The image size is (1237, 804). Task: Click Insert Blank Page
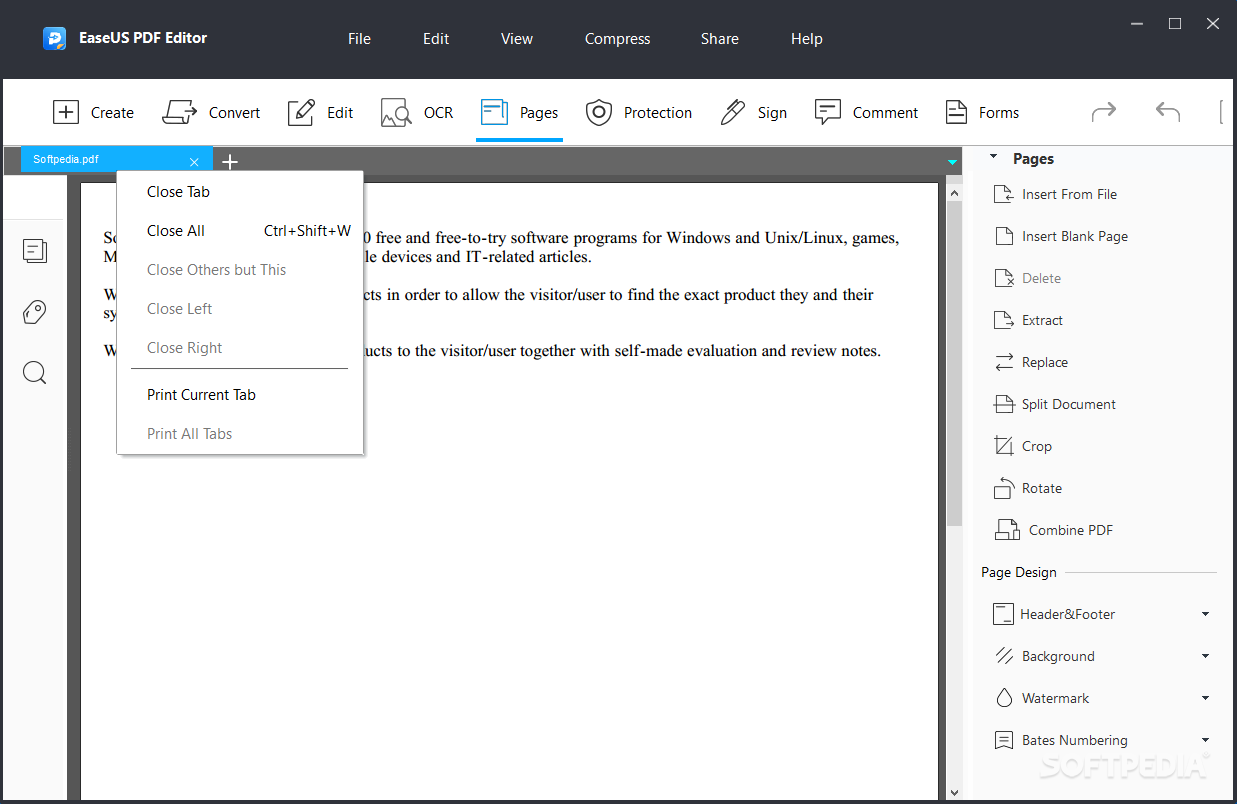(x=1061, y=236)
